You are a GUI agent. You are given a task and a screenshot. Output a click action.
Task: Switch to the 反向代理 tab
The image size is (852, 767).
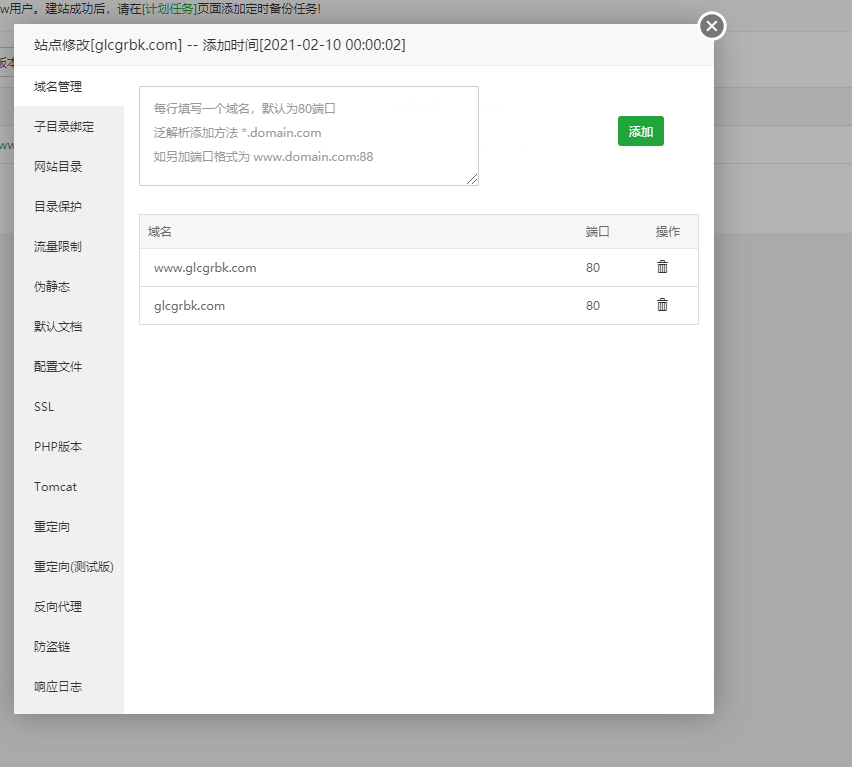pyautogui.click(x=69, y=607)
